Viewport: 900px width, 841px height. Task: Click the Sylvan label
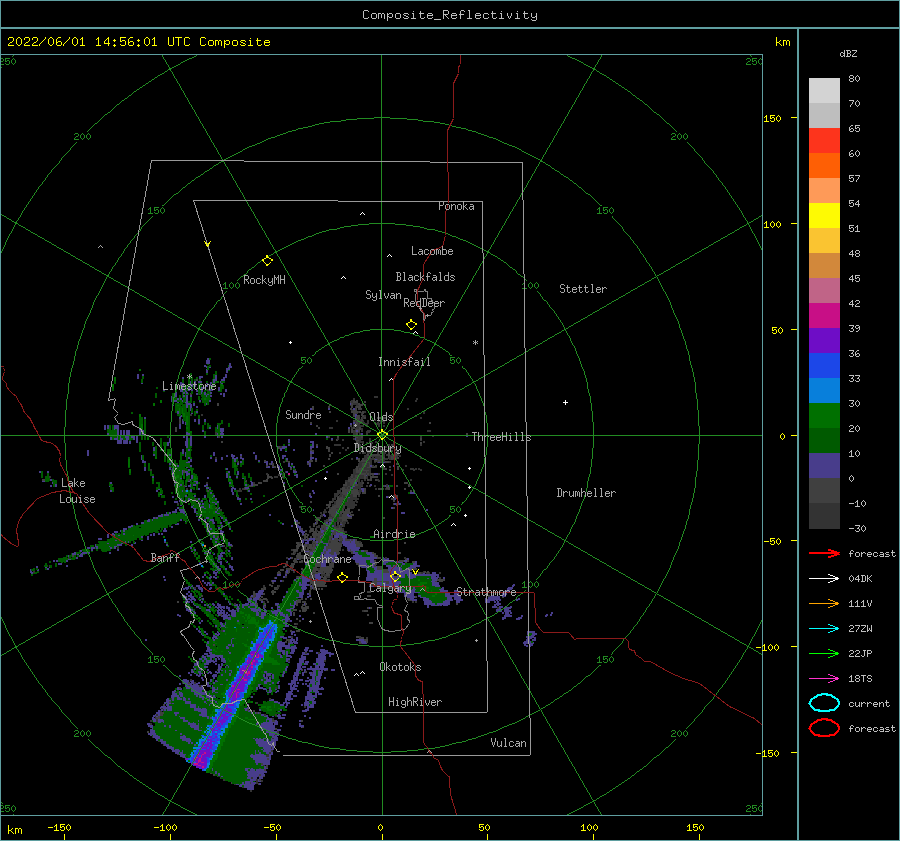pyautogui.click(x=383, y=295)
